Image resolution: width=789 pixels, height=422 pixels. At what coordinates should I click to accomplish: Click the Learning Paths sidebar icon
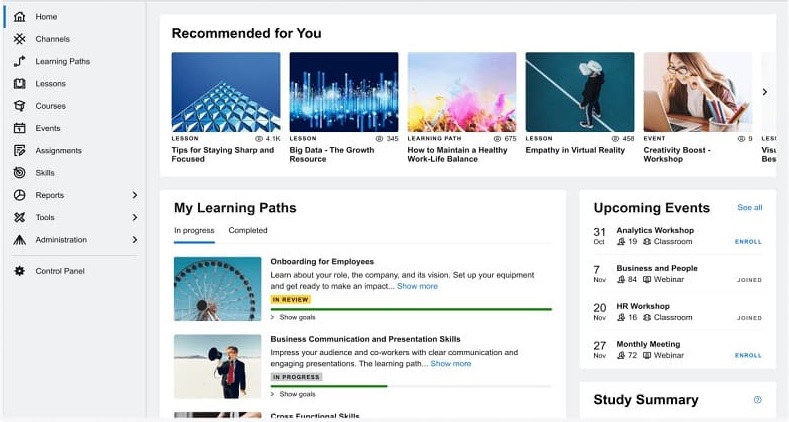[19, 61]
